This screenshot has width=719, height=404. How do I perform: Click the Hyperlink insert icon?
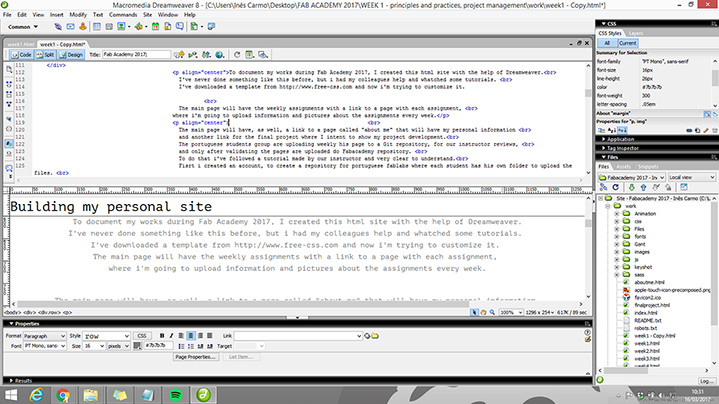(58, 27)
